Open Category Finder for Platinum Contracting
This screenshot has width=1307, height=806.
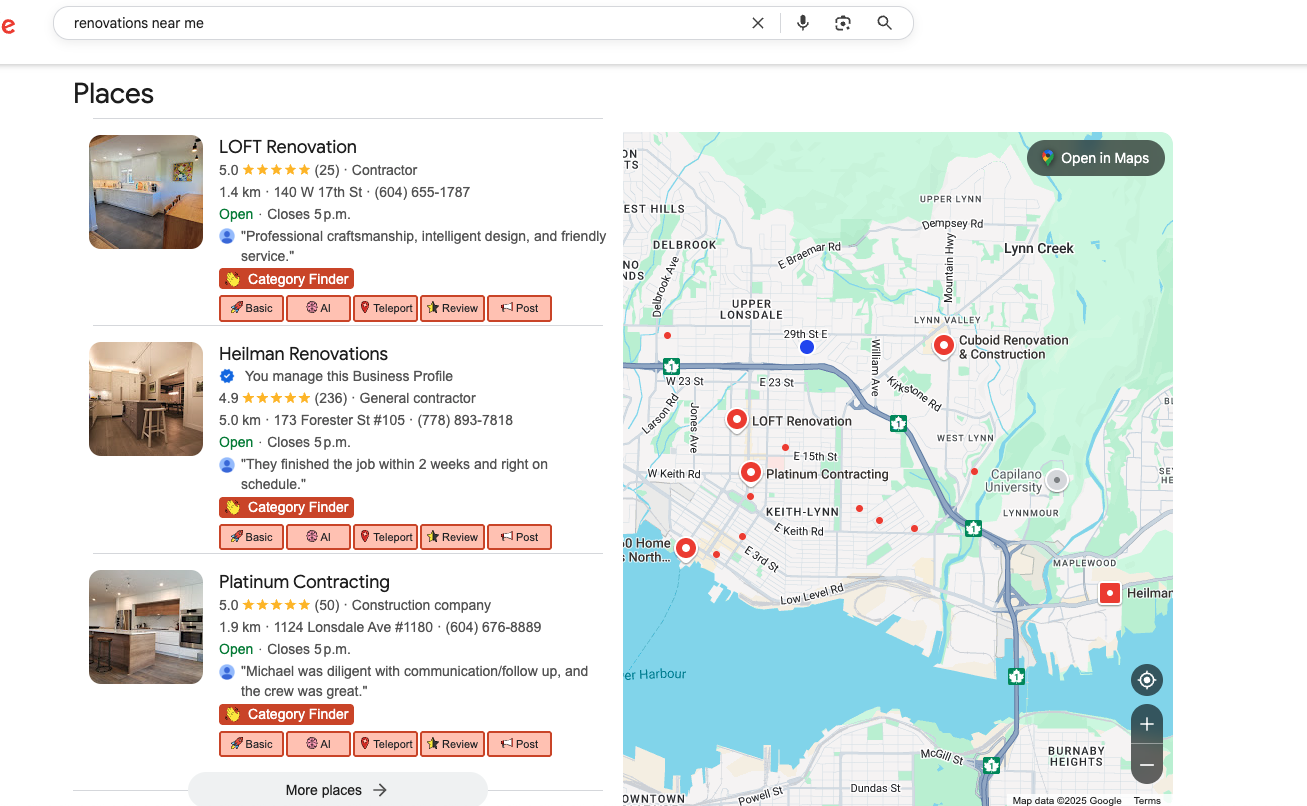(x=286, y=714)
